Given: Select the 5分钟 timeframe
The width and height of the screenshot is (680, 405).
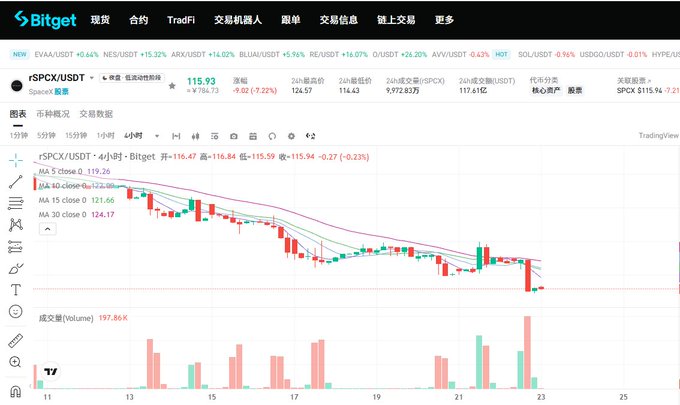Looking at the screenshot, I should point(46,136).
